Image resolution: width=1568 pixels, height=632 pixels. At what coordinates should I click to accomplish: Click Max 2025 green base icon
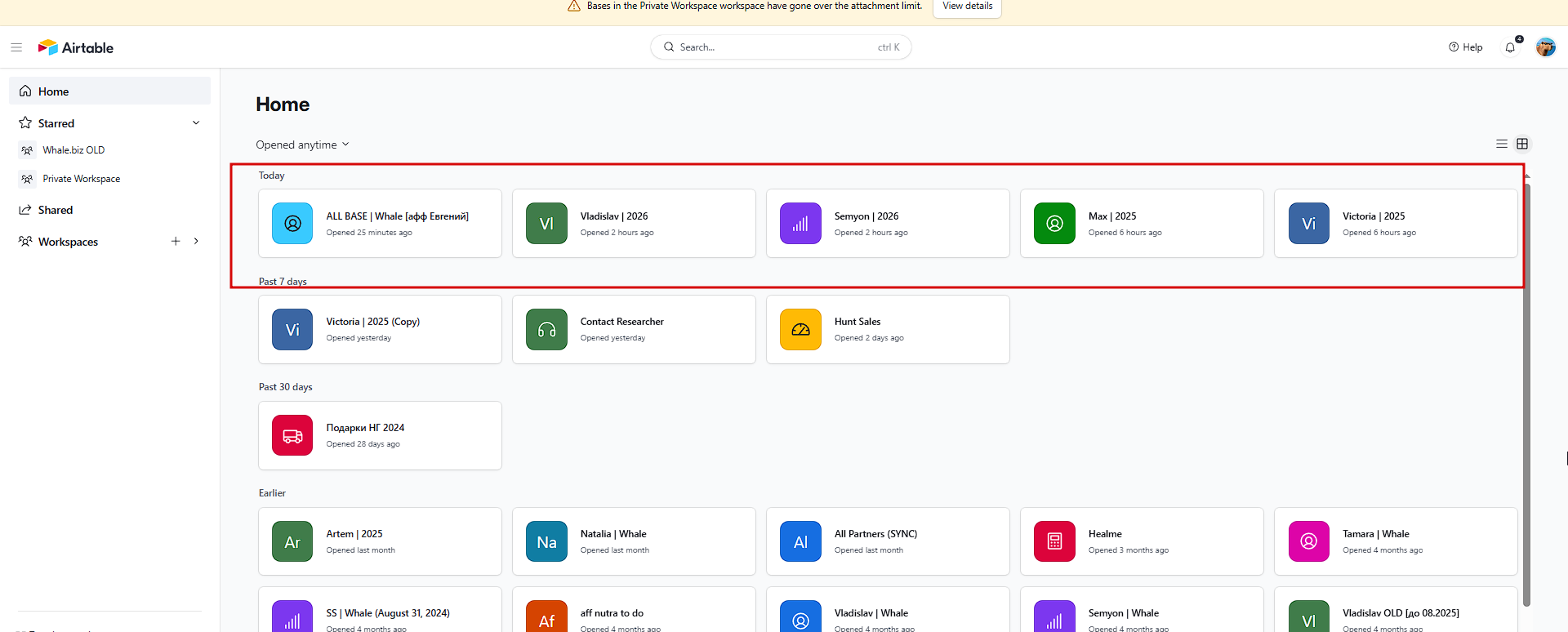pyautogui.click(x=1054, y=224)
